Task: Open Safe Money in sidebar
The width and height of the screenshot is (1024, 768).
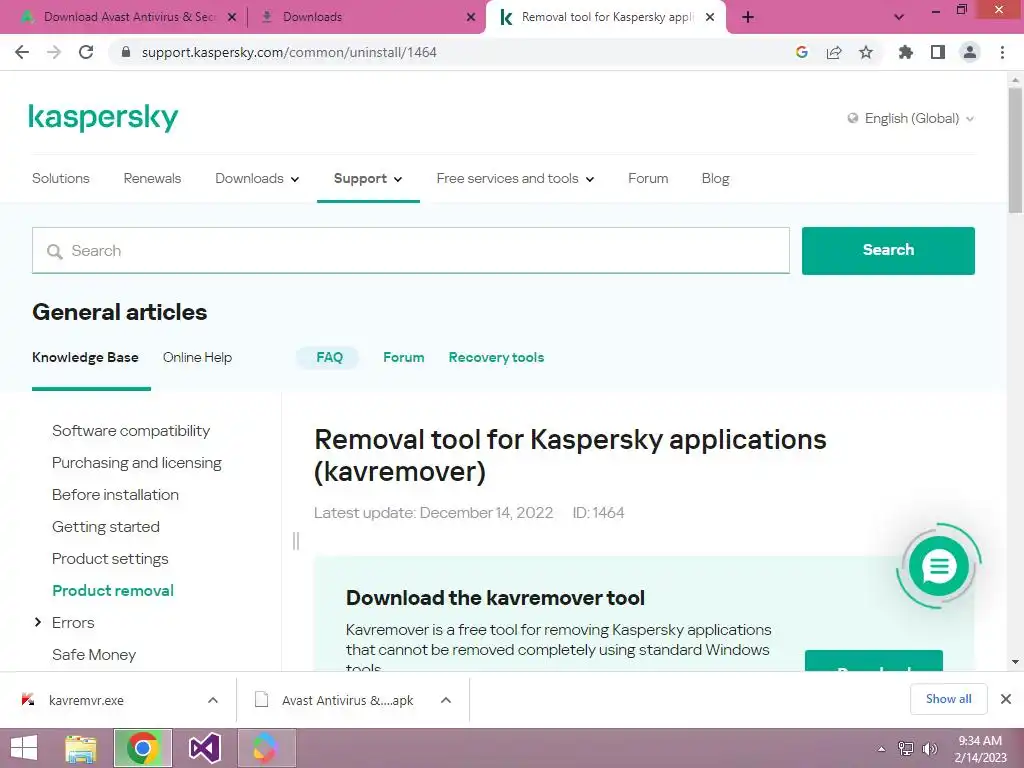Action: 94,654
